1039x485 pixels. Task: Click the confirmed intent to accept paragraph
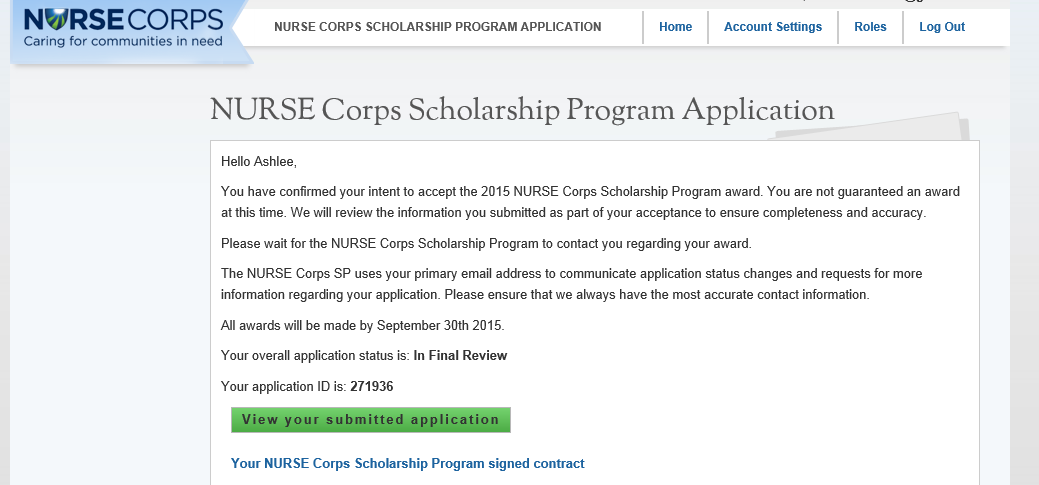coord(590,201)
